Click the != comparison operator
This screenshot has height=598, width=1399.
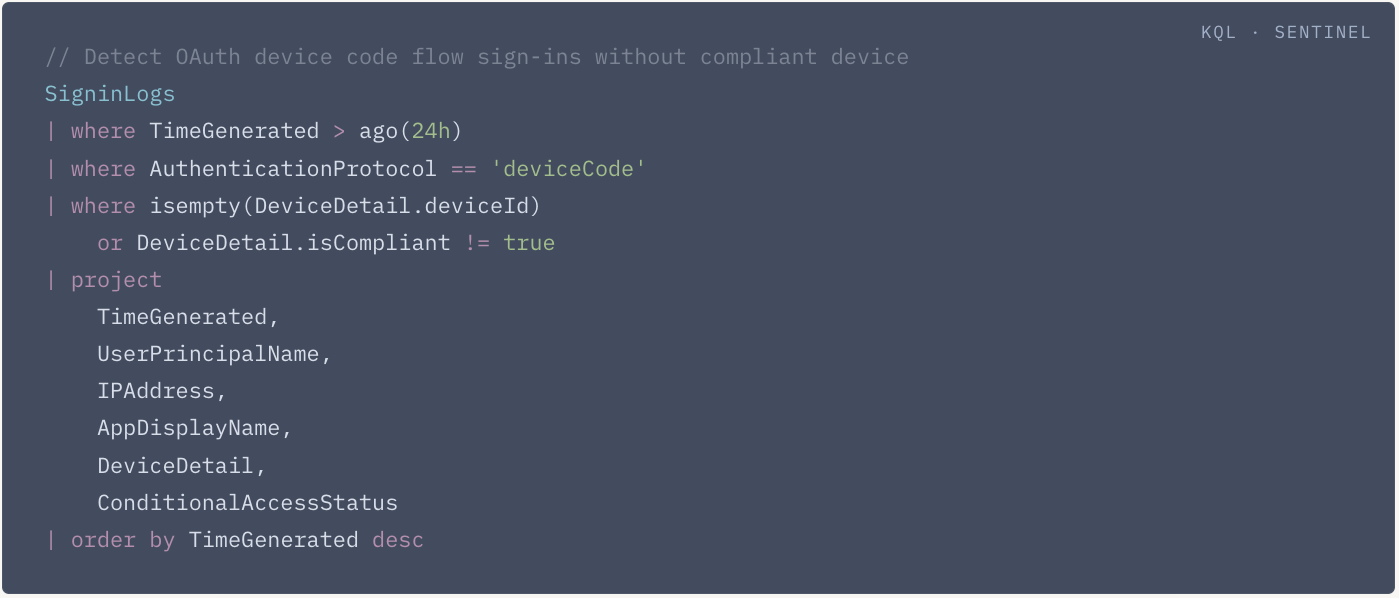point(477,243)
